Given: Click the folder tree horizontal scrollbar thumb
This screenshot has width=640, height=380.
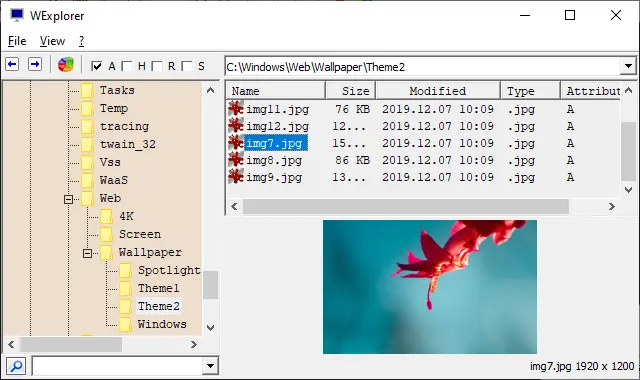Looking at the screenshot, I should pos(71,344).
